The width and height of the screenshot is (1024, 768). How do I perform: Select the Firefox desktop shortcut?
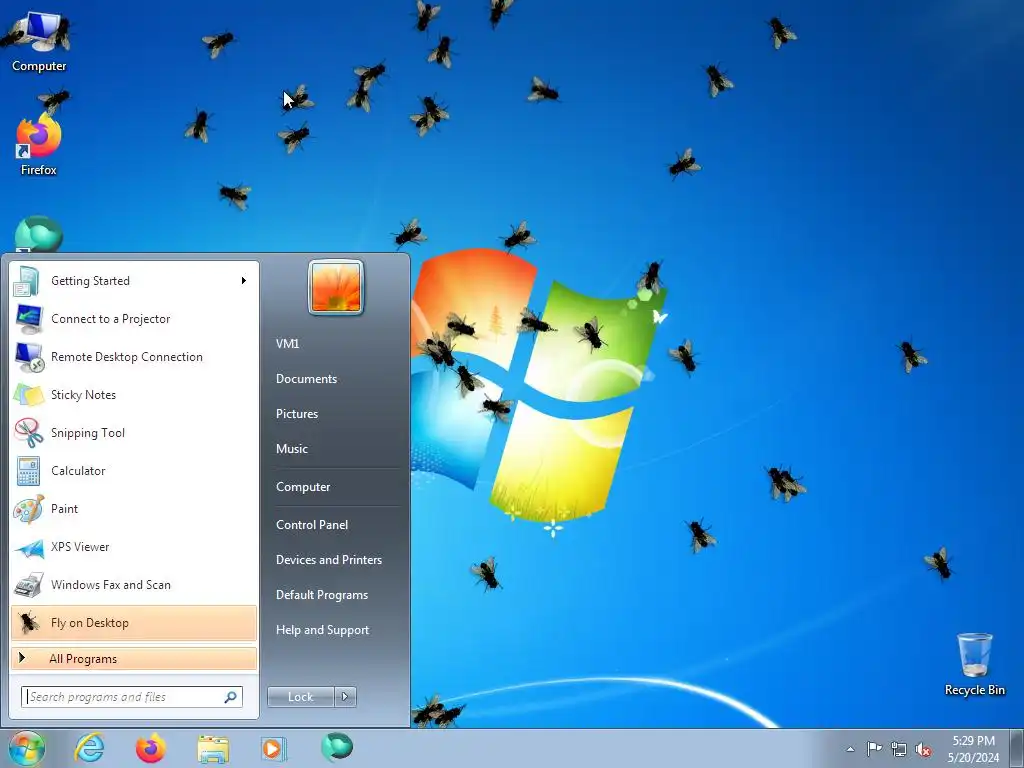(x=39, y=145)
